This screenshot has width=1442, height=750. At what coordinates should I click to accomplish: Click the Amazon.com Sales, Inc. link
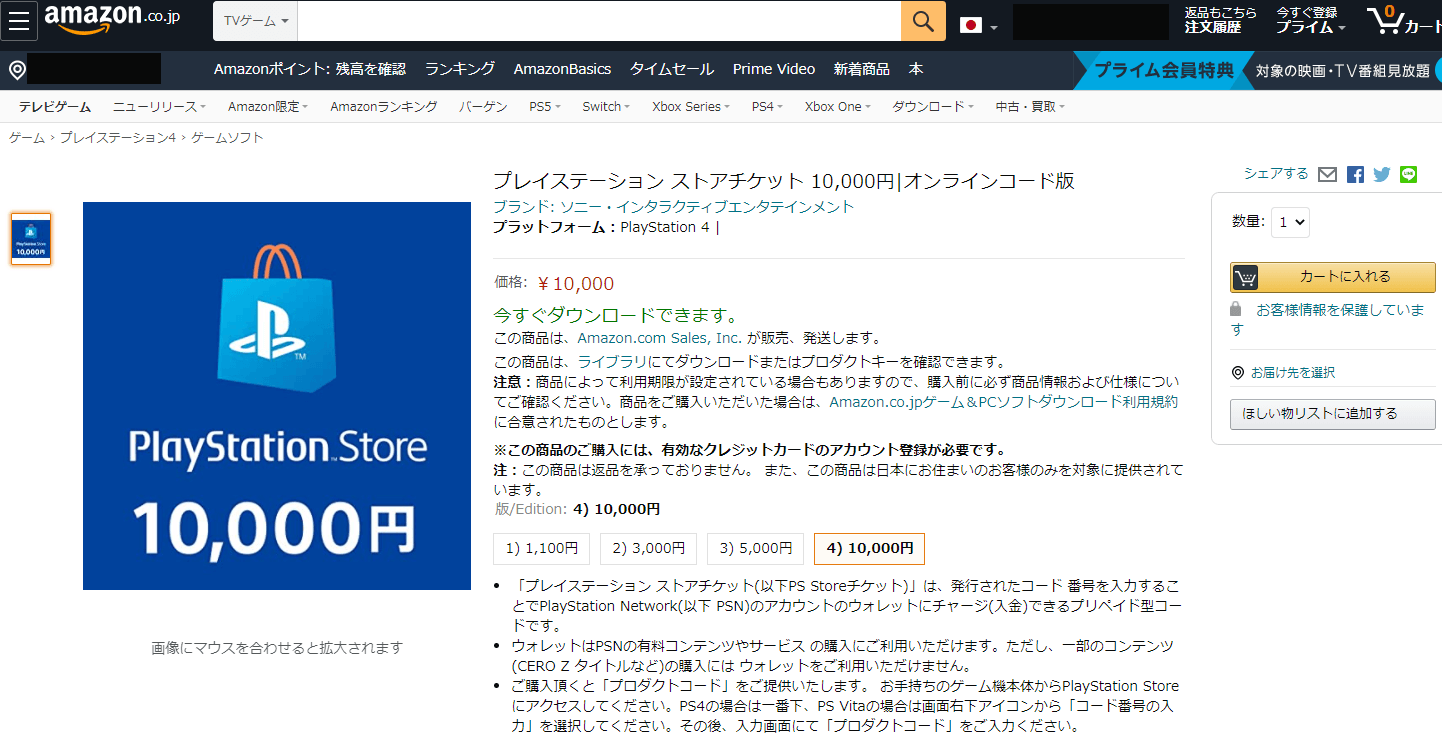[660, 338]
